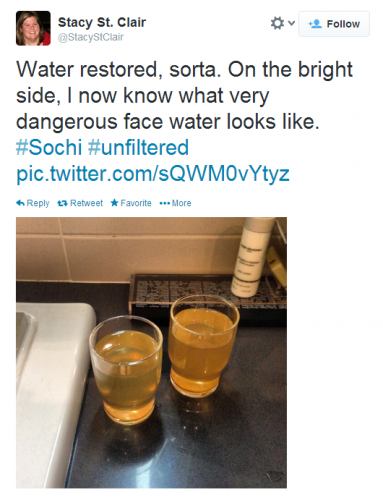The height and width of the screenshot is (500, 383).
Task: Click the three-dot More icon
Action: pyautogui.click(x=165, y=203)
